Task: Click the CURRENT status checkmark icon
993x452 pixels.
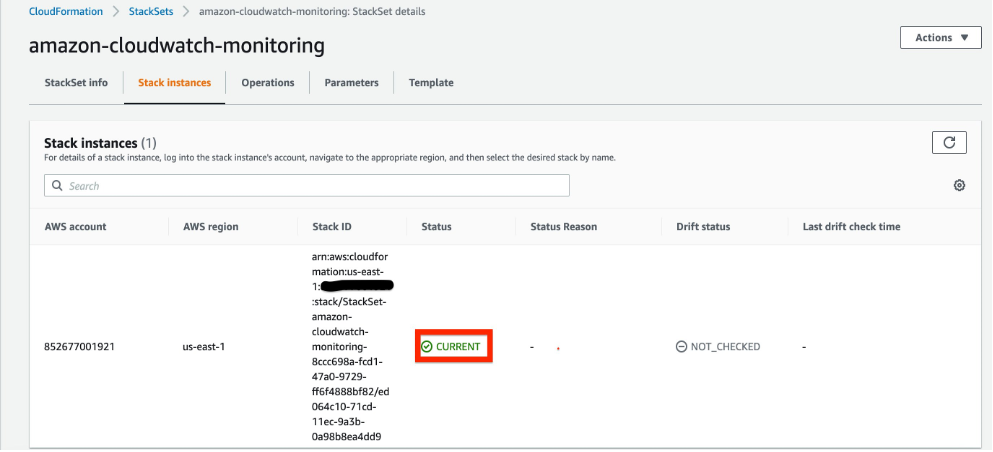Action: [x=427, y=347]
